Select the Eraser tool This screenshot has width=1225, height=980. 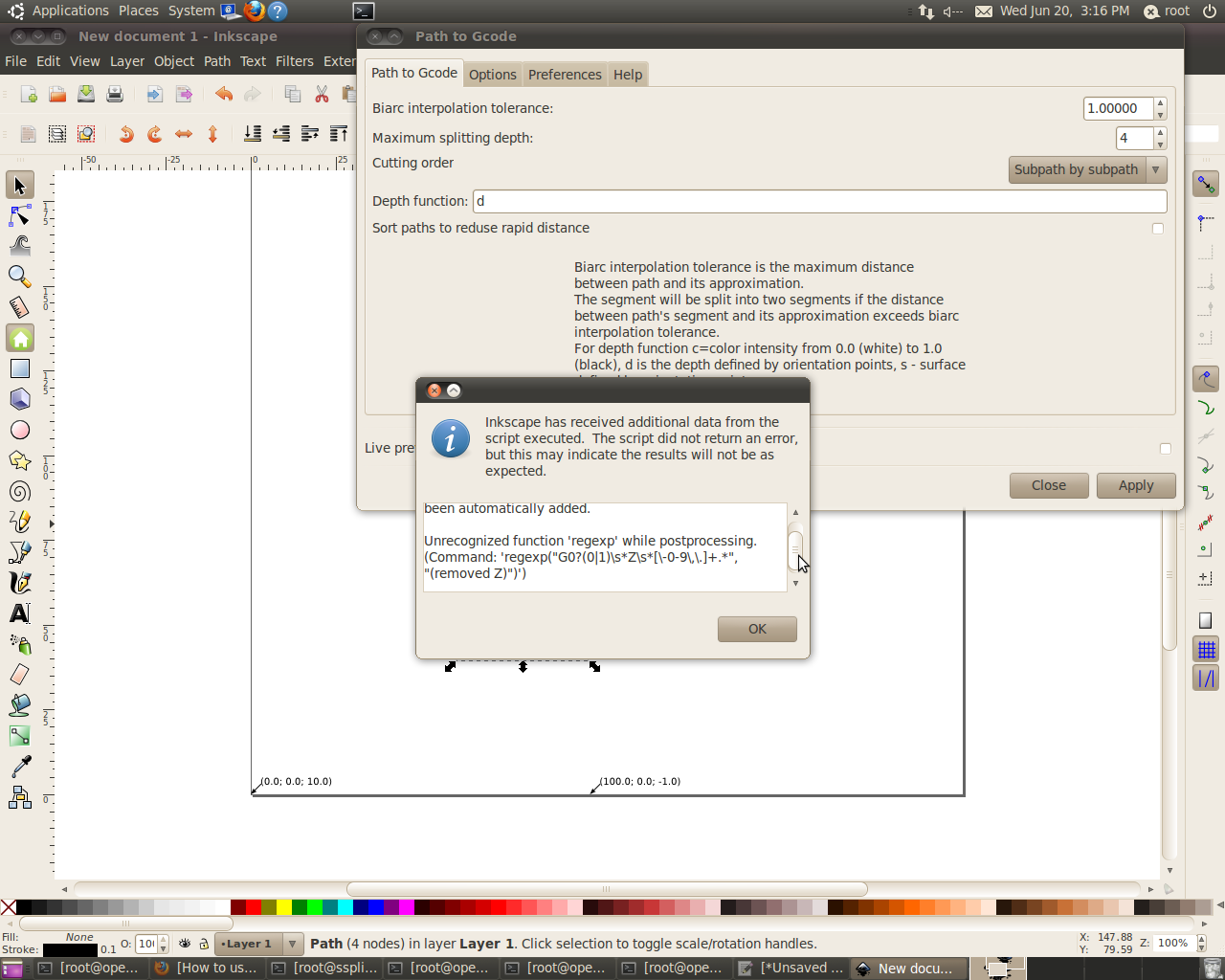pos(19,675)
